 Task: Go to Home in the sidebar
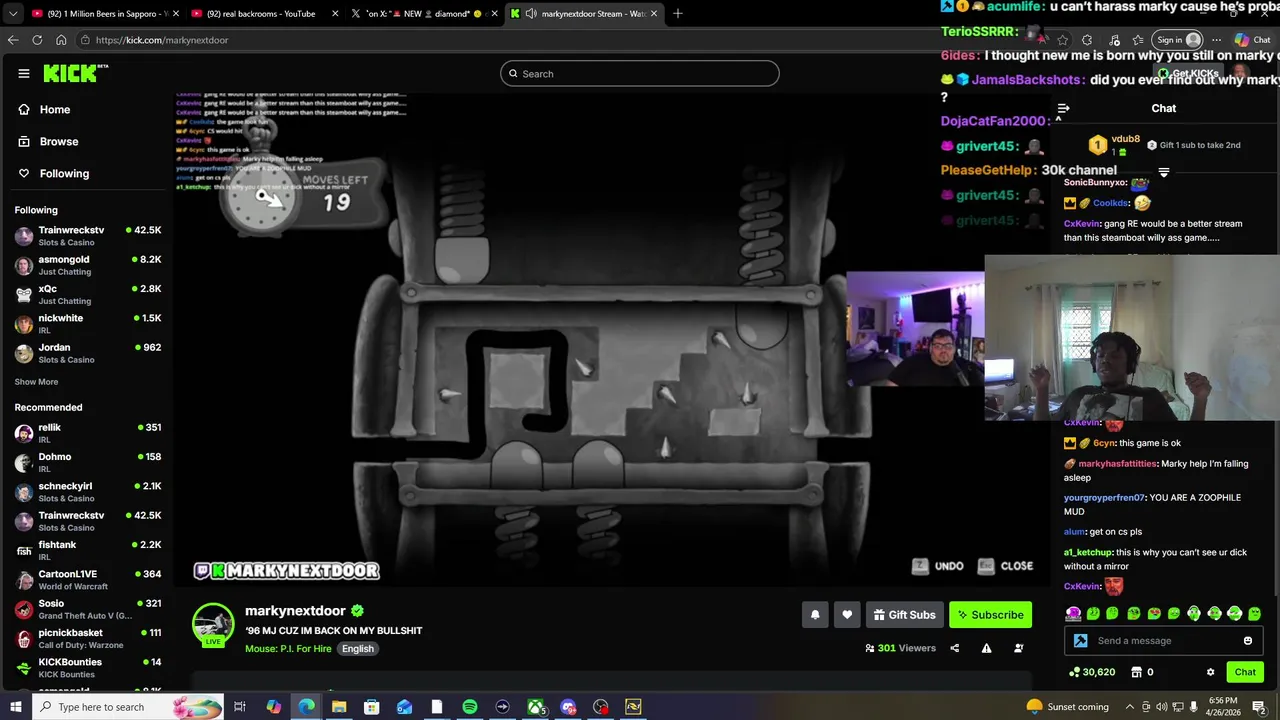click(55, 109)
